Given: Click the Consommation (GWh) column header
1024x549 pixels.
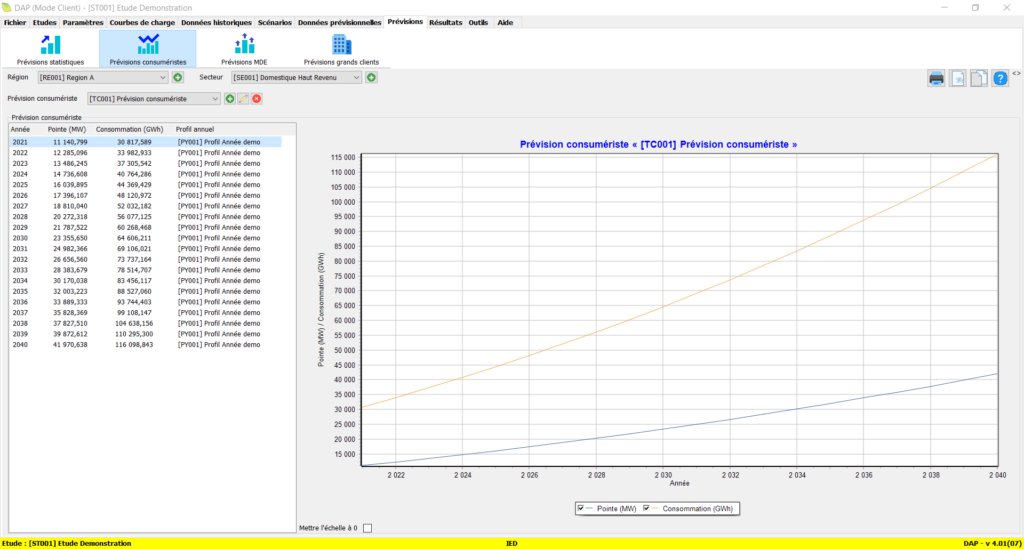Looking at the screenshot, I should coord(123,129).
